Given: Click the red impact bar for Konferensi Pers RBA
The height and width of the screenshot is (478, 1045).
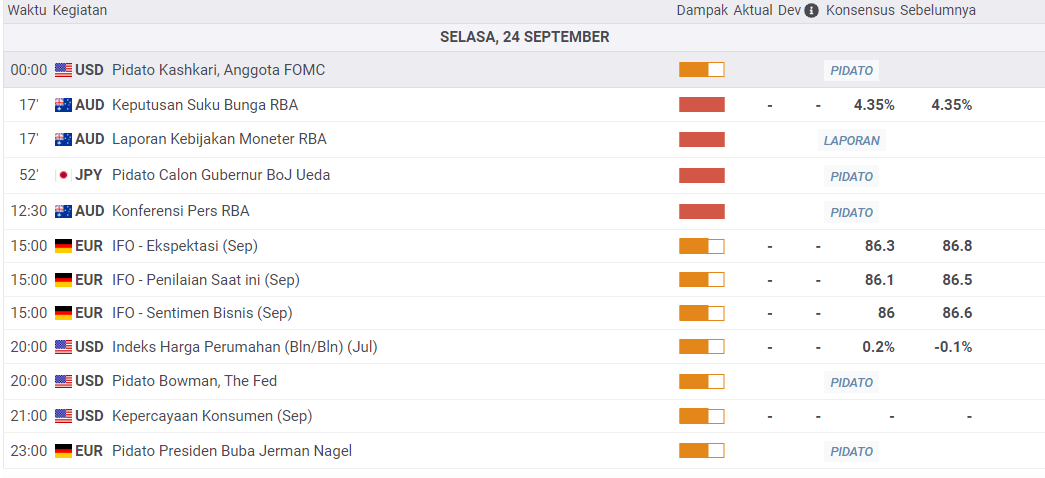Looking at the screenshot, I should click(x=701, y=211).
